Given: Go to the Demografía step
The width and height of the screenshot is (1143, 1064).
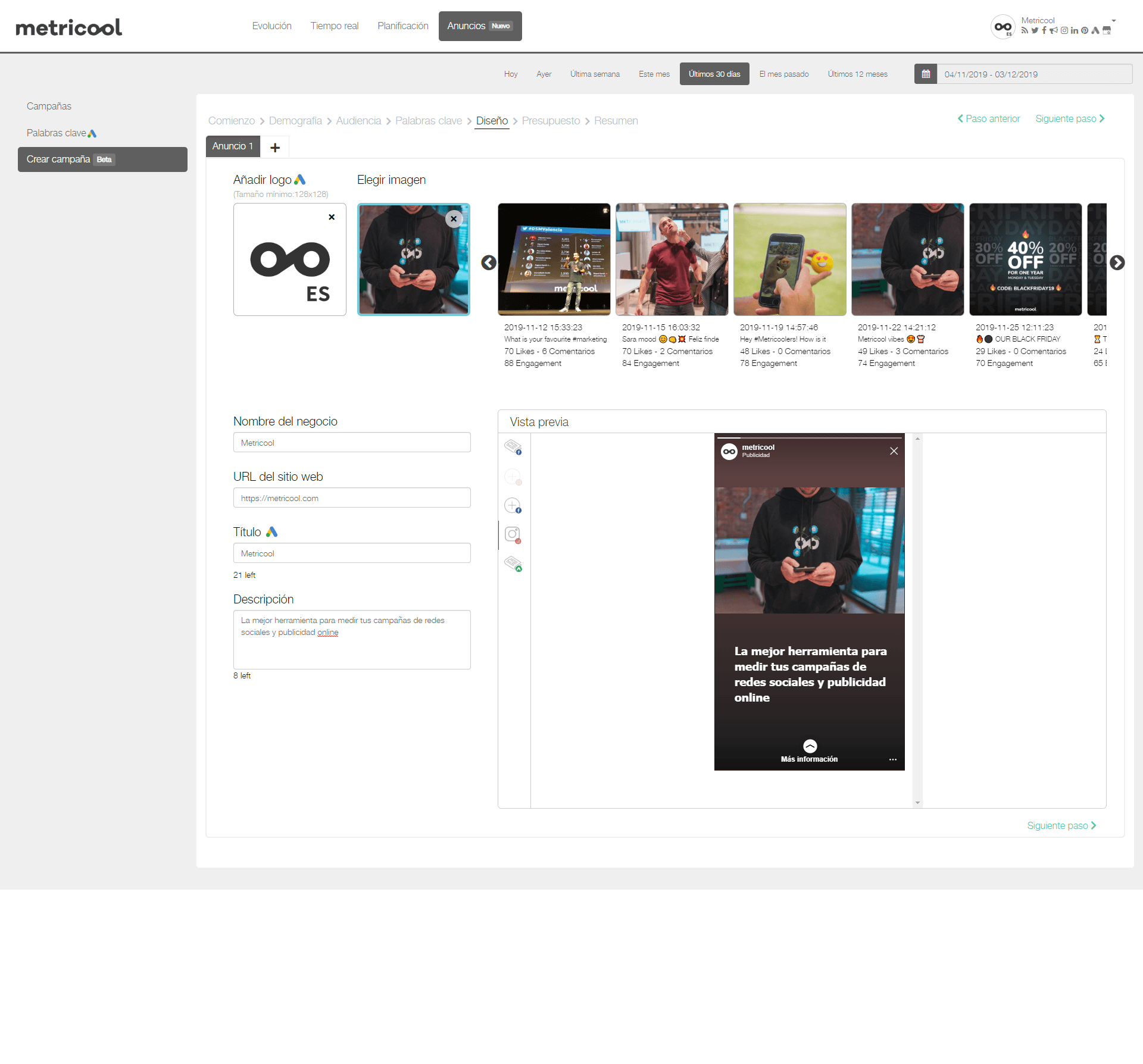Looking at the screenshot, I should [295, 121].
